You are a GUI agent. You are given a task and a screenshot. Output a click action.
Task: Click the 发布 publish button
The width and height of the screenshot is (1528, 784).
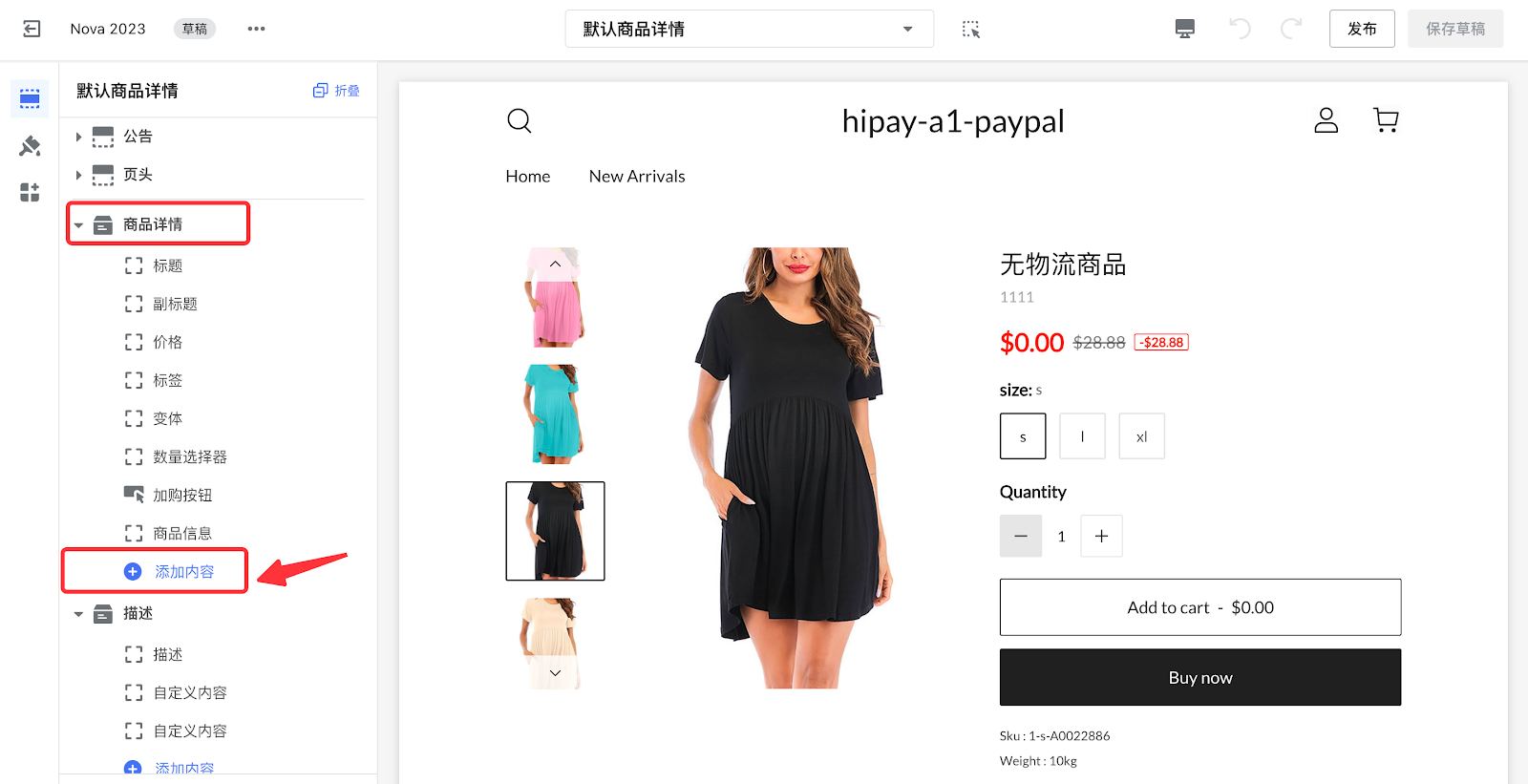click(x=1362, y=29)
